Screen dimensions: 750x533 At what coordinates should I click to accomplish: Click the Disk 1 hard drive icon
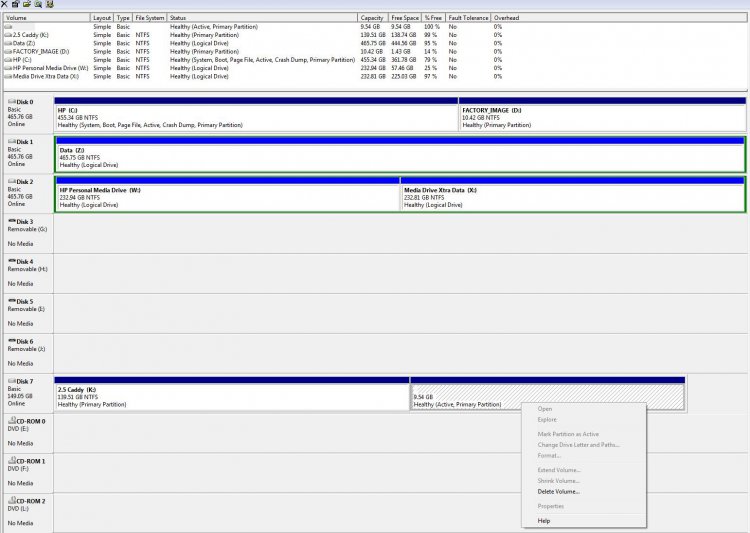tap(12, 142)
